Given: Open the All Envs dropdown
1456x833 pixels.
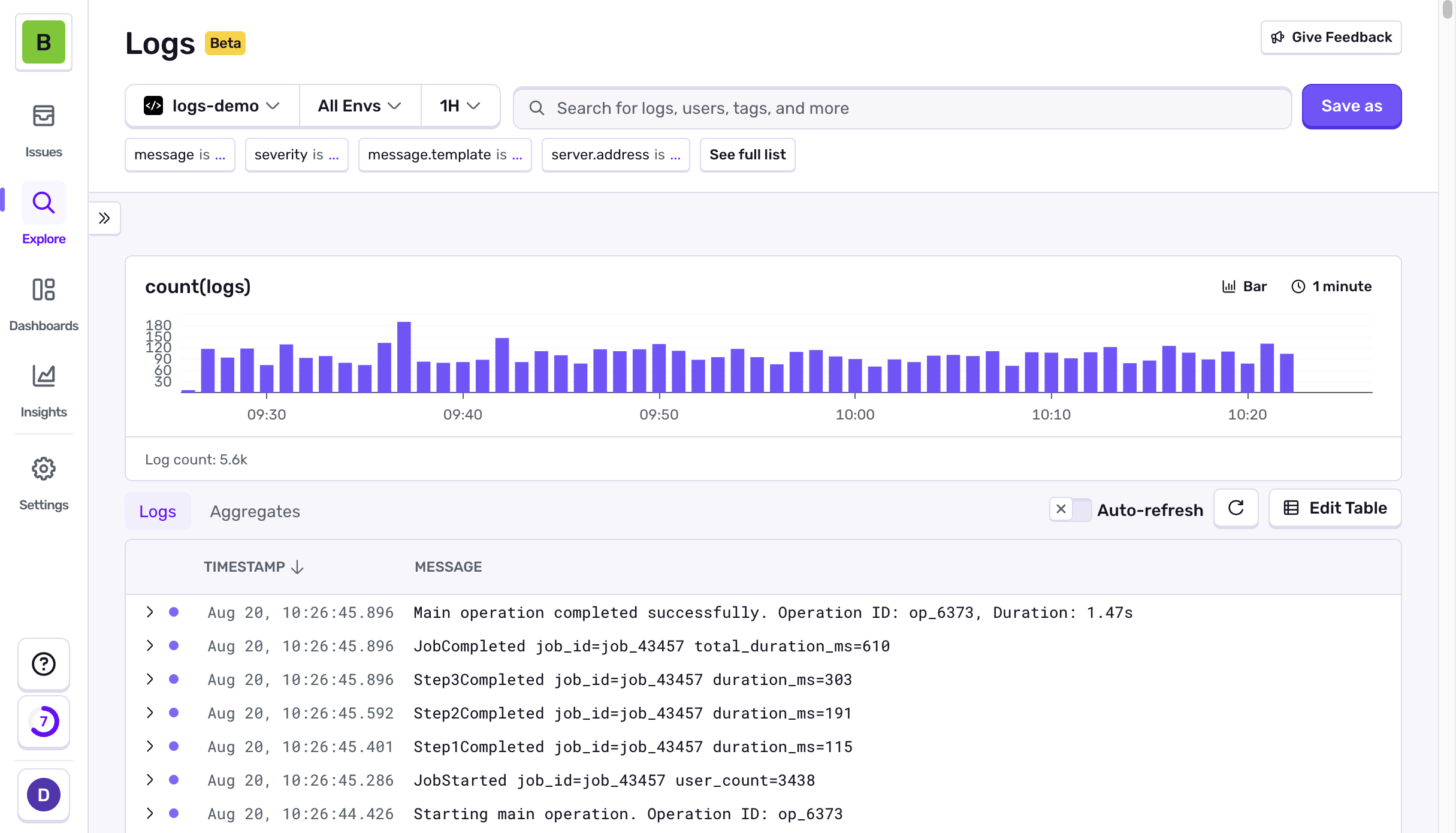Looking at the screenshot, I should tap(360, 106).
